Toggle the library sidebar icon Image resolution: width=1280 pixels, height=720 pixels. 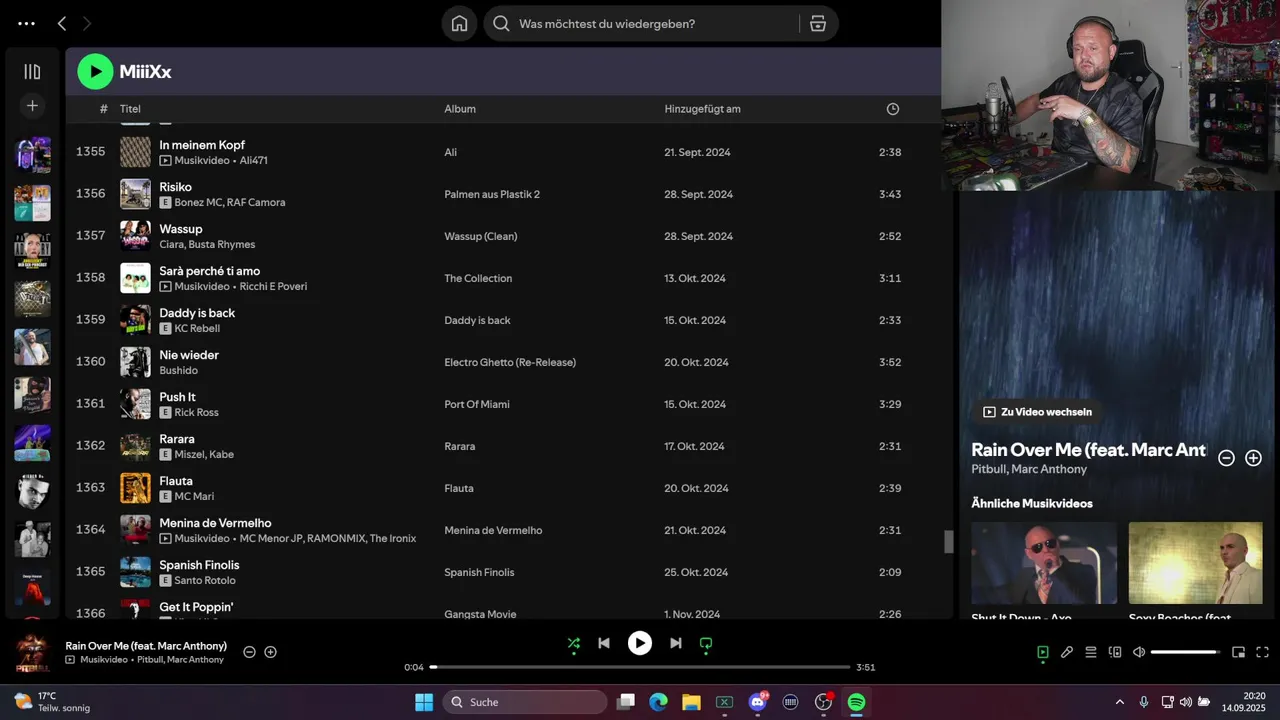(x=32, y=71)
